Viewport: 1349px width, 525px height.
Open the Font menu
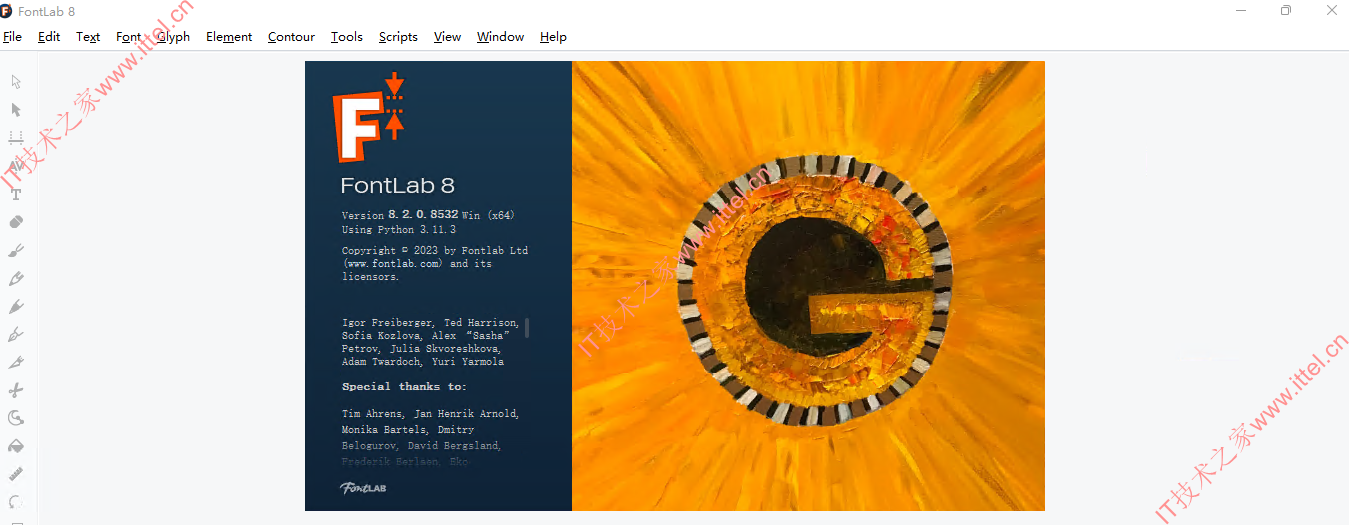click(x=128, y=37)
